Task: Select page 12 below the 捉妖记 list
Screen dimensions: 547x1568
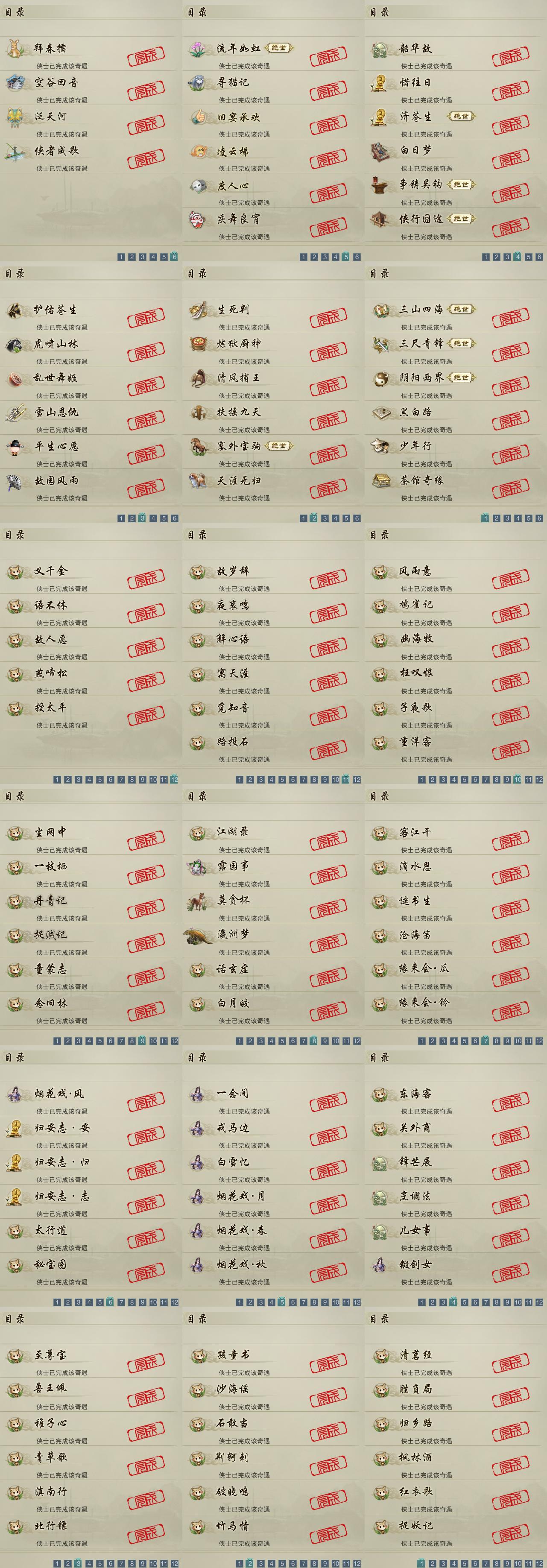Action: [539, 1563]
